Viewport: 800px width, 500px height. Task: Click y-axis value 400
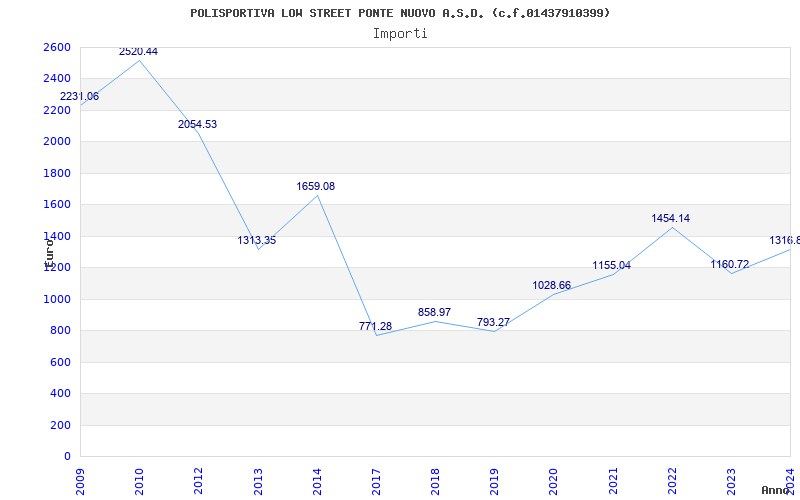pos(60,394)
